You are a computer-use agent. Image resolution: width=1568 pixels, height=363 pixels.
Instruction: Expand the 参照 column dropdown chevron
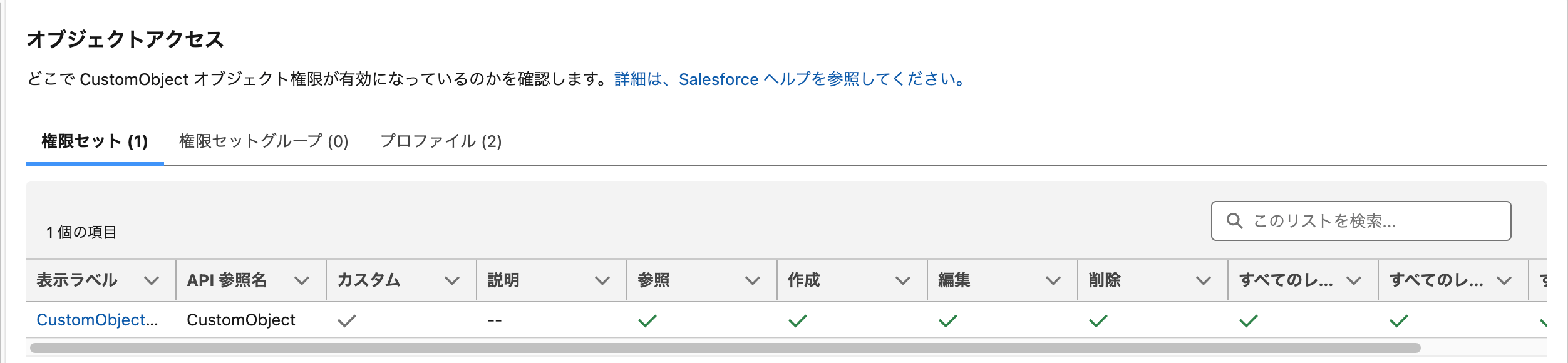coord(752,281)
